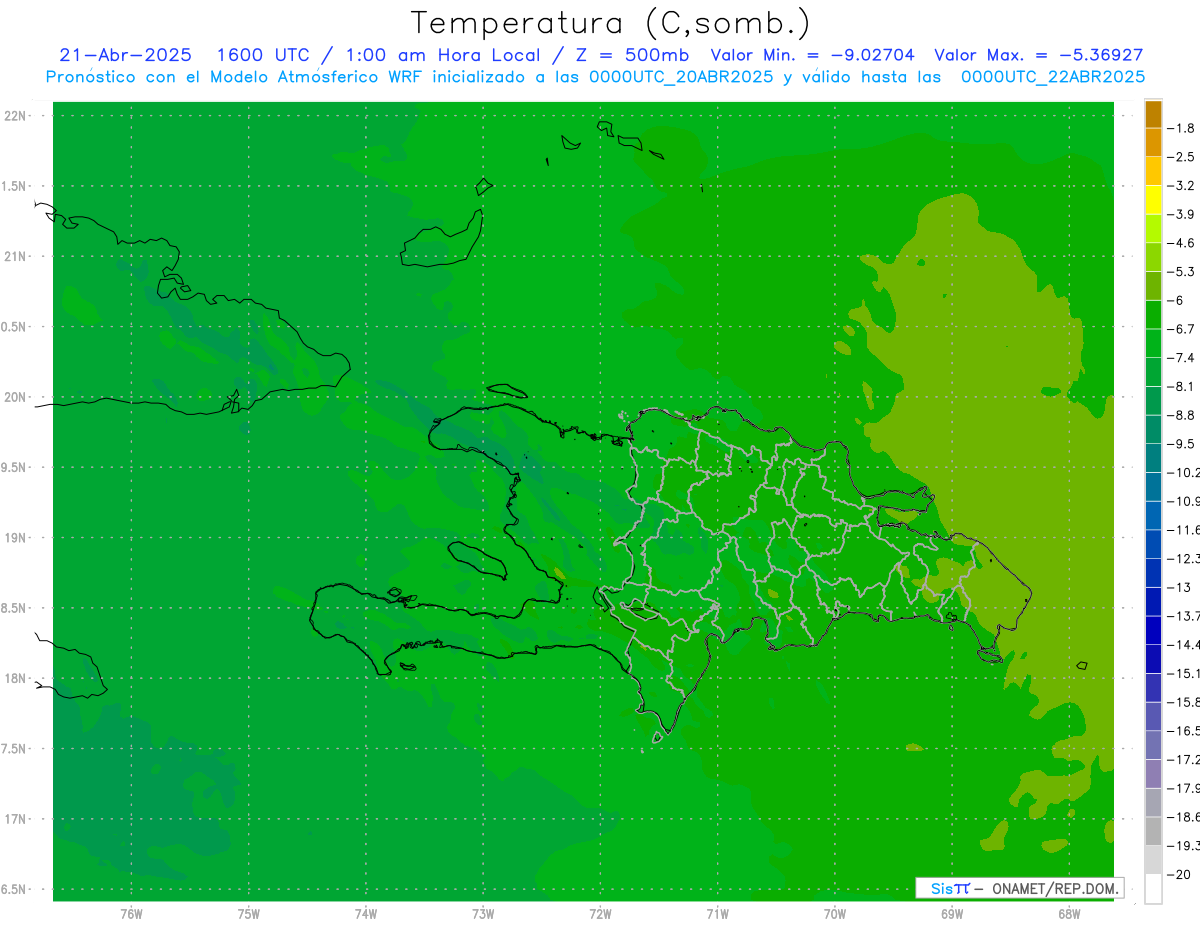This screenshot has height=927, width=1200.
Task: Pick the orange swatch between -1.8 and -2.5
Action: tap(1153, 143)
